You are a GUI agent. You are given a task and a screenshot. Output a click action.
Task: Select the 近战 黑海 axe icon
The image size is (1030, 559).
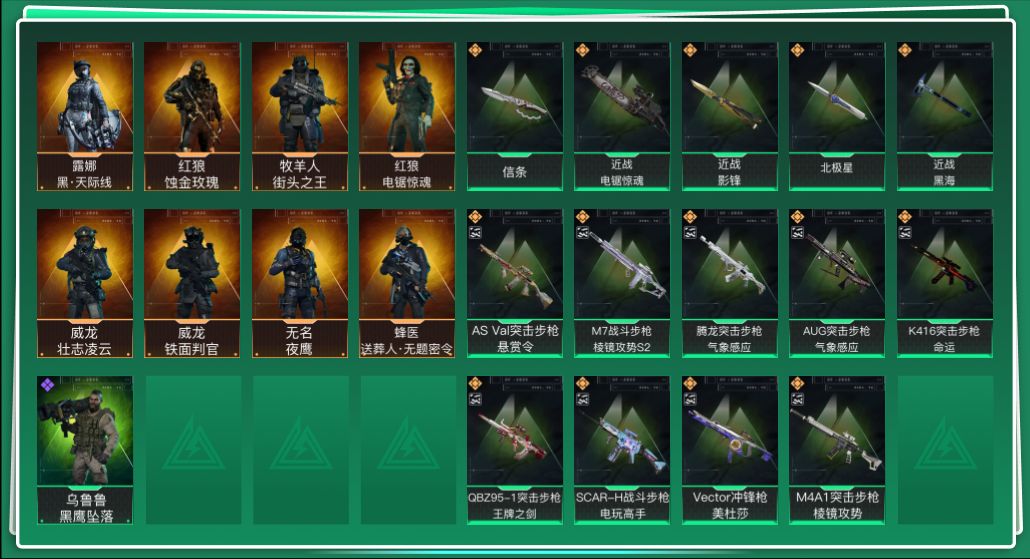[945, 116]
